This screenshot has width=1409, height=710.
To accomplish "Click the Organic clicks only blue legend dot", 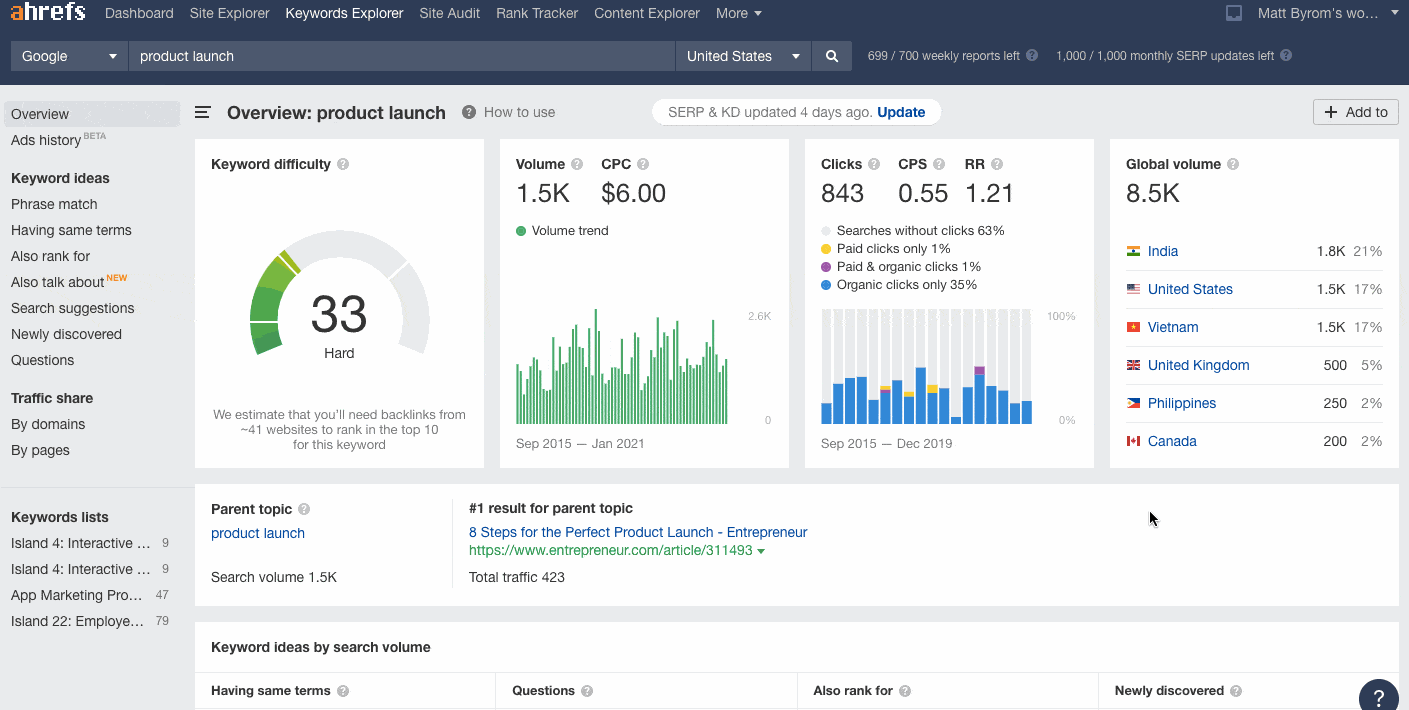I will pyautogui.click(x=826, y=285).
